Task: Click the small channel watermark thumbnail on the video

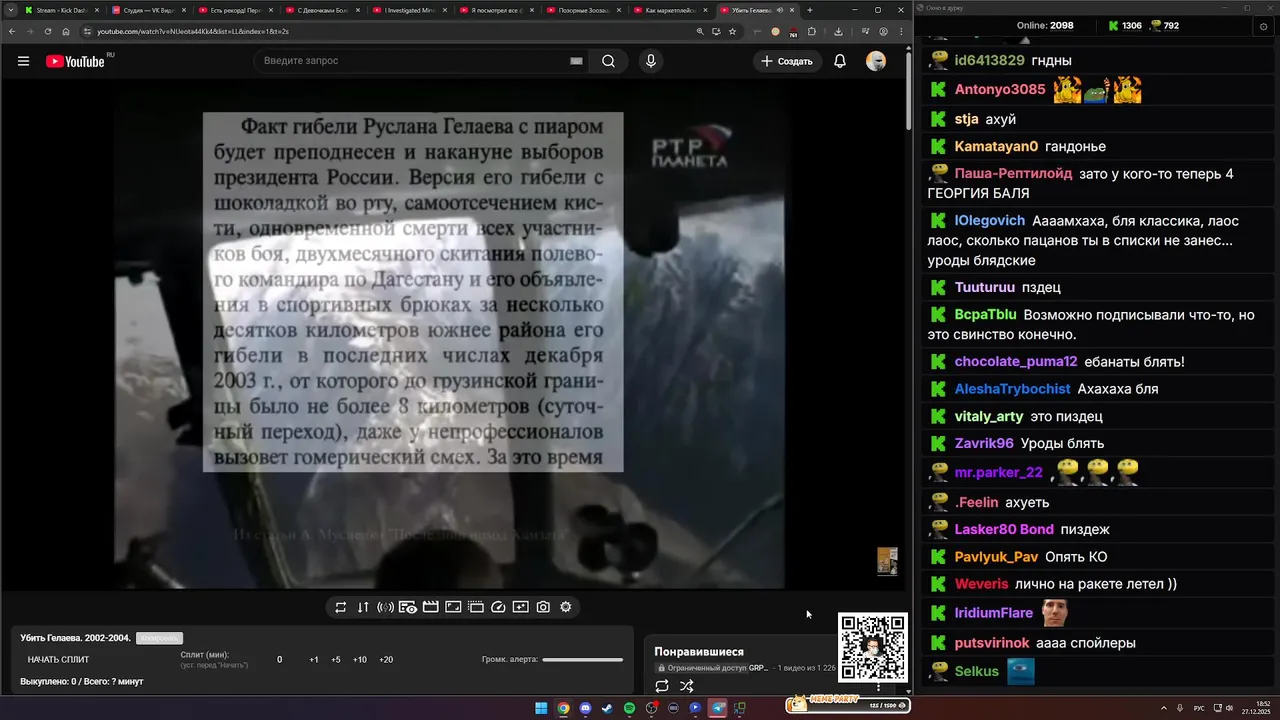Action: tap(887, 561)
